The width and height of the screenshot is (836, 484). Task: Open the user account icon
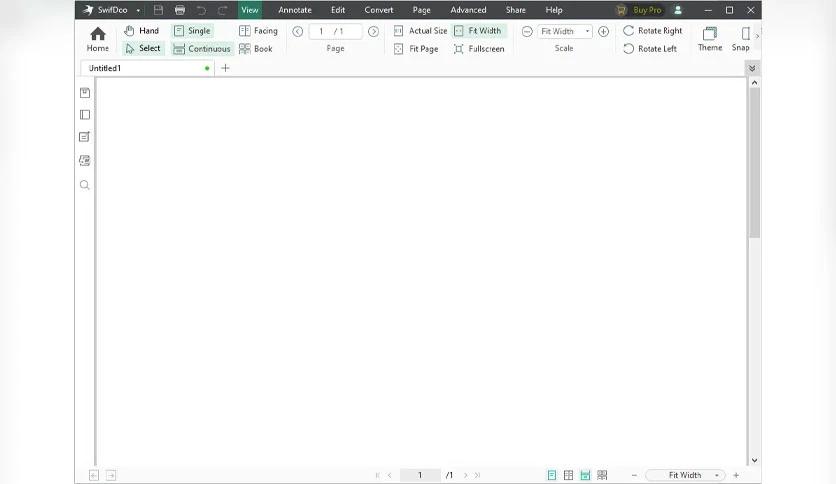678,10
